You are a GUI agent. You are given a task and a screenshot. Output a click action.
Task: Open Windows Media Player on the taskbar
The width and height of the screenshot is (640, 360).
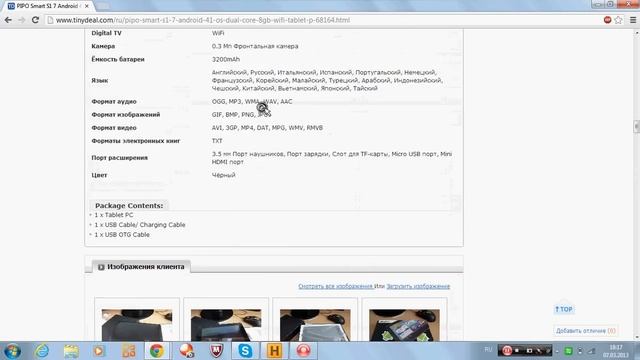[x=99, y=351]
